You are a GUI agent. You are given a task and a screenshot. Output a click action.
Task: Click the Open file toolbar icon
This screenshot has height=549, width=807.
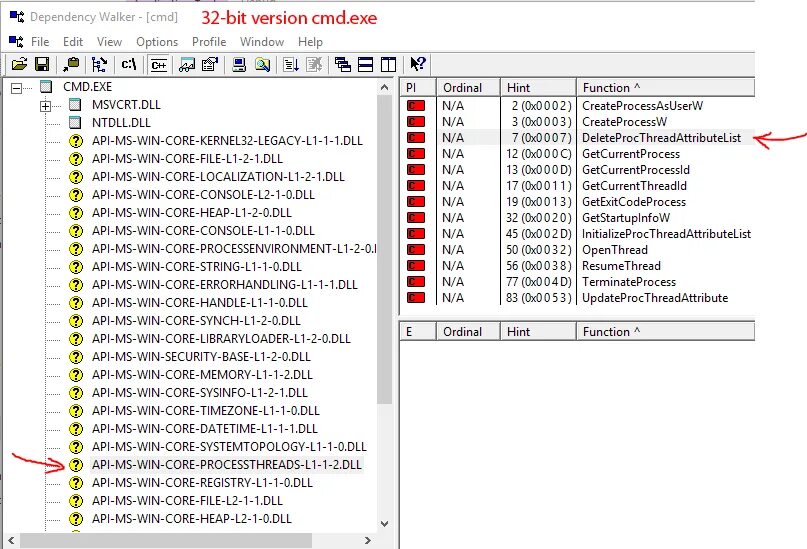(x=19, y=64)
